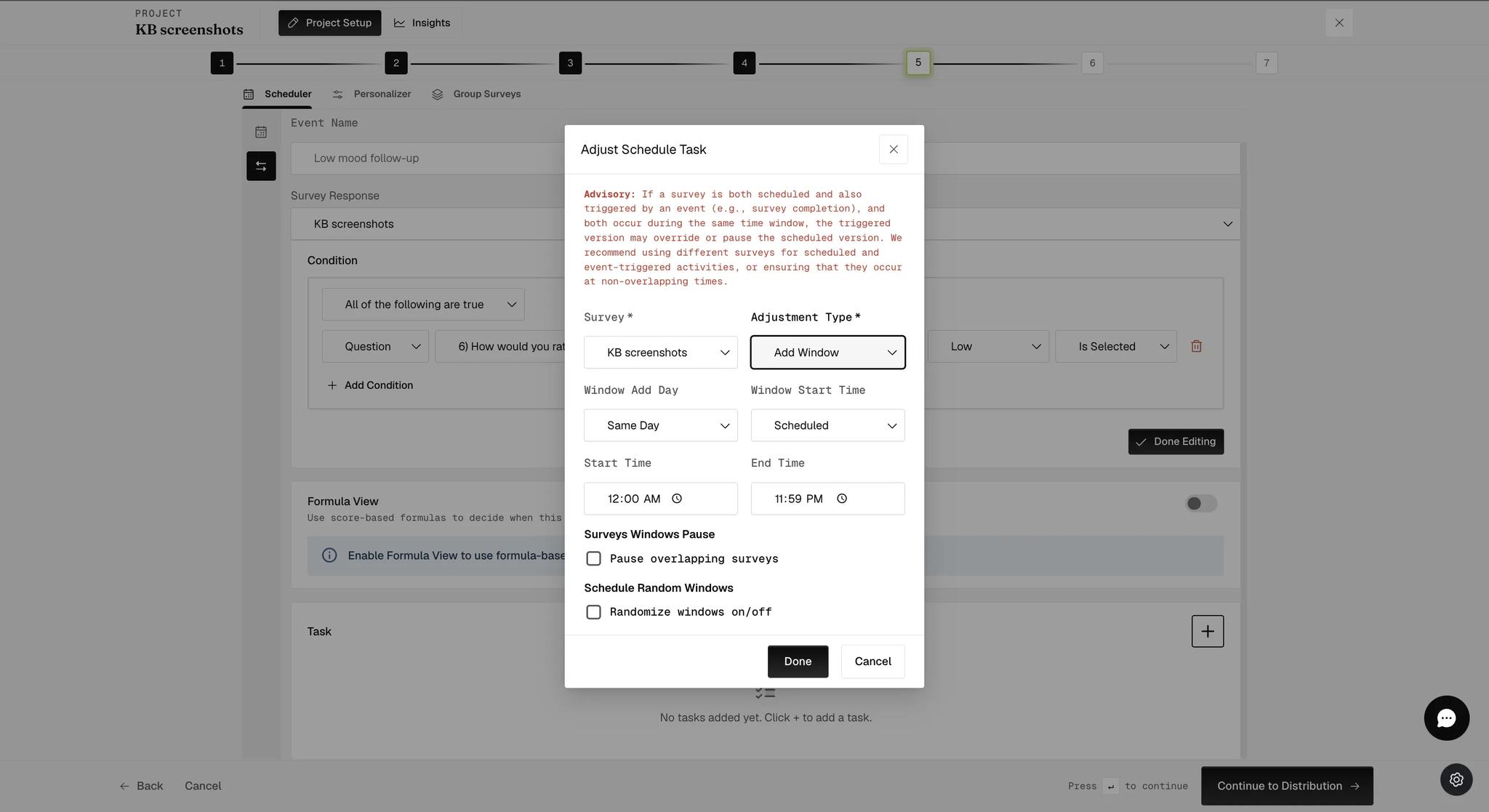This screenshot has height=812, width=1489.
Task: Open the chat support bubble
Action: pyautogui.click(x=1446, y=717)
